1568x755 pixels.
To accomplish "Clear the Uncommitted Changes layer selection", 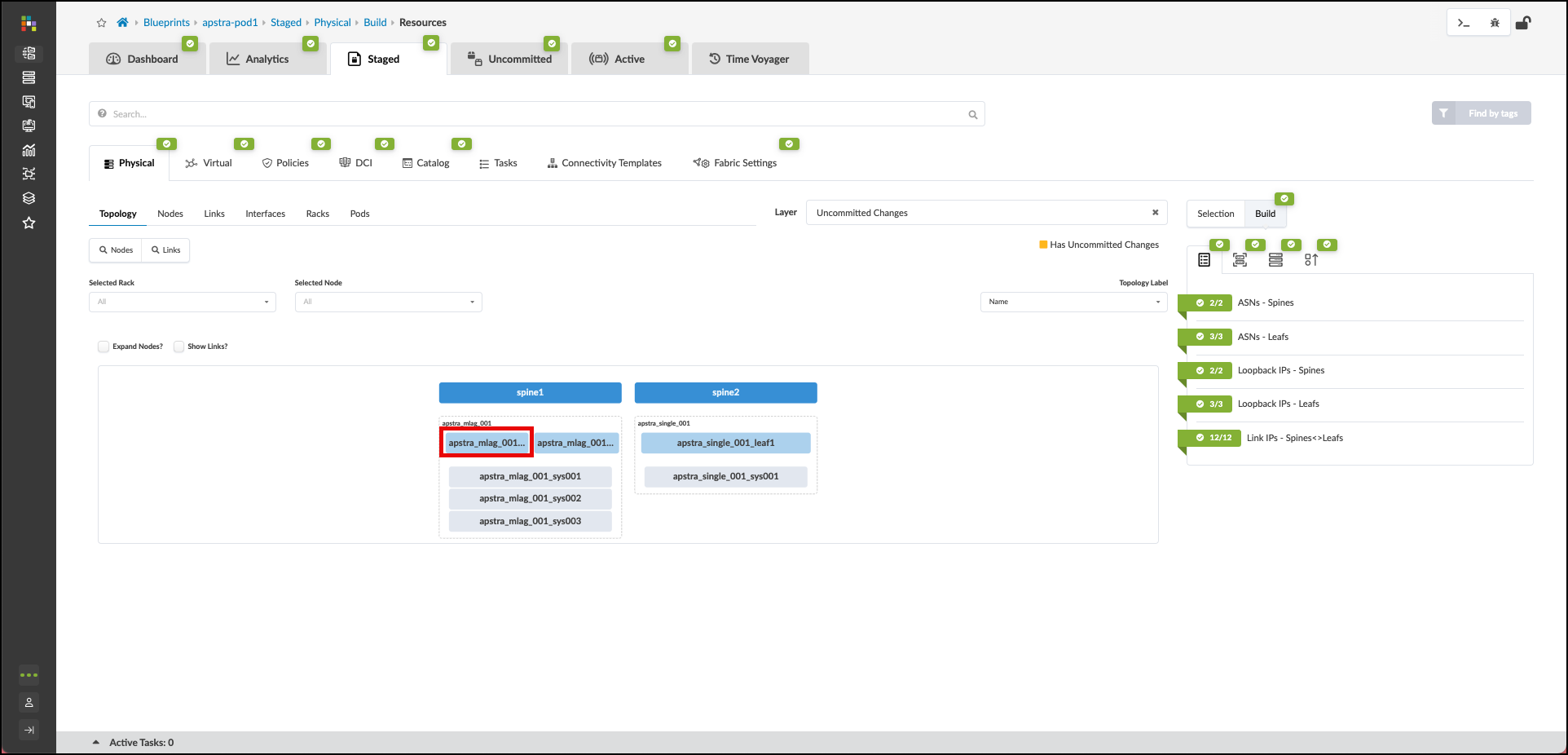I will tap(1155, 213).
